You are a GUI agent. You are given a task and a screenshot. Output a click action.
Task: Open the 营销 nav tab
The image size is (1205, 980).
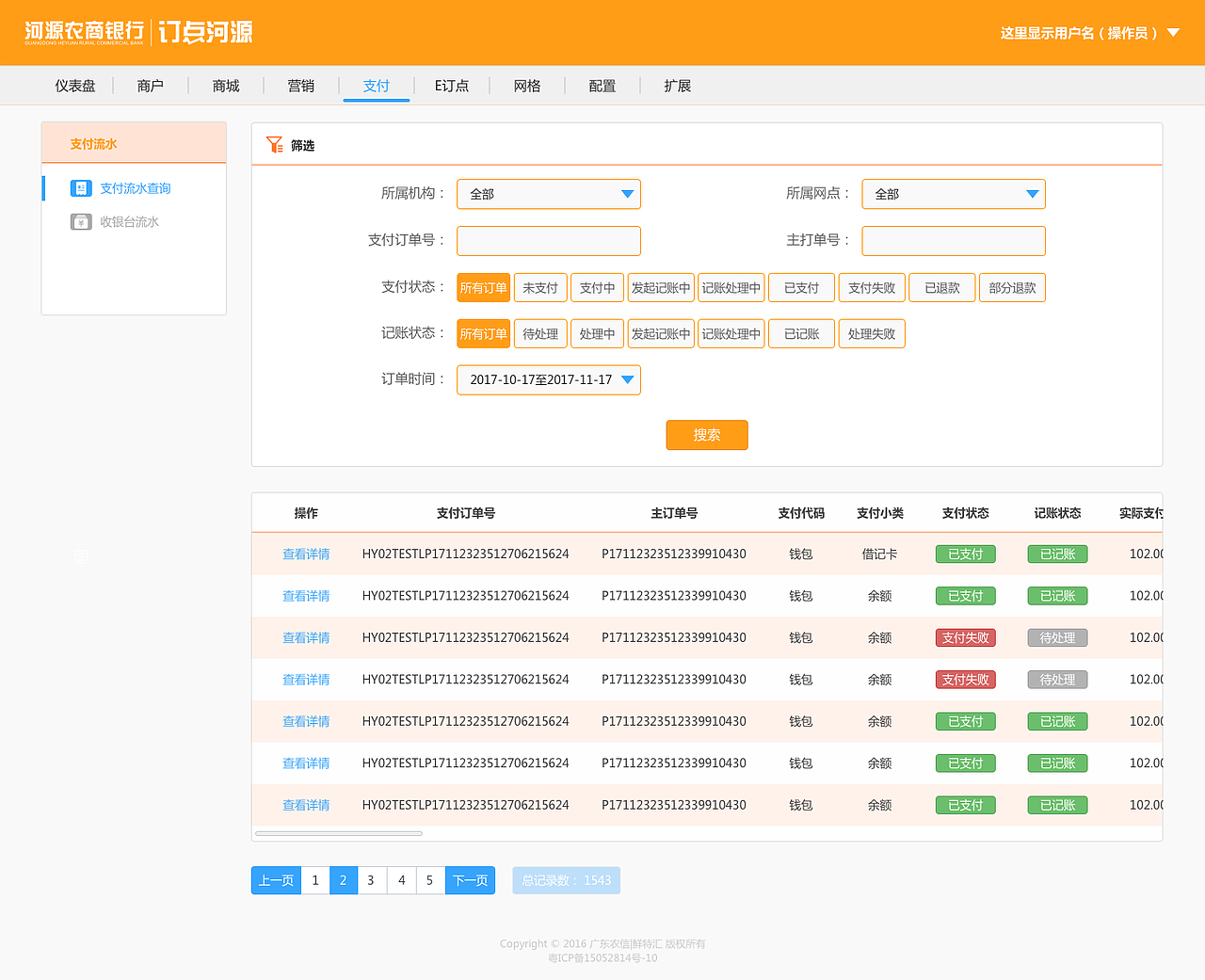[x=301, y=86]
